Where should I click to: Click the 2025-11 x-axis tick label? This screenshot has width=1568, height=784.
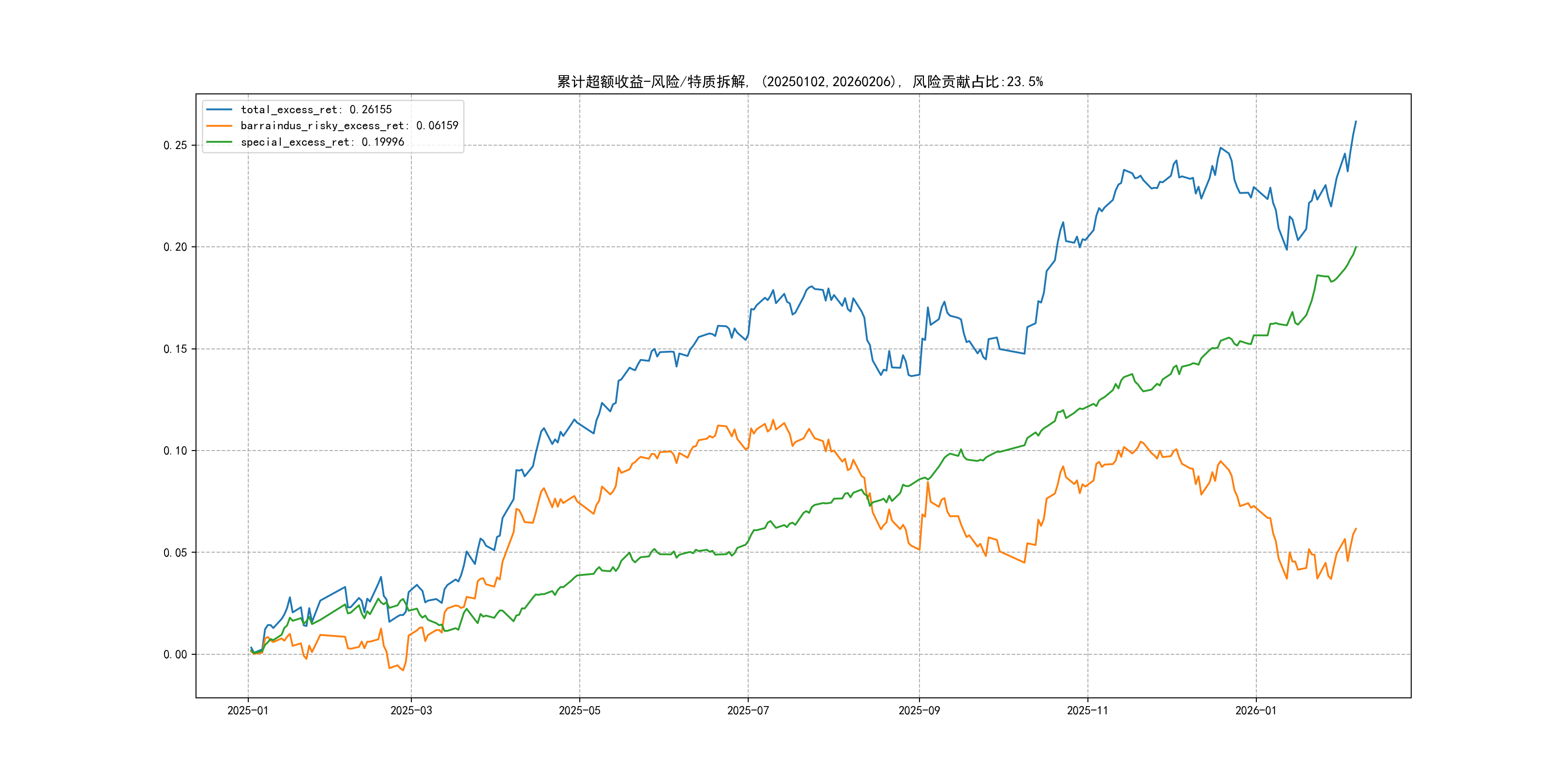(x=1088, y=711)
